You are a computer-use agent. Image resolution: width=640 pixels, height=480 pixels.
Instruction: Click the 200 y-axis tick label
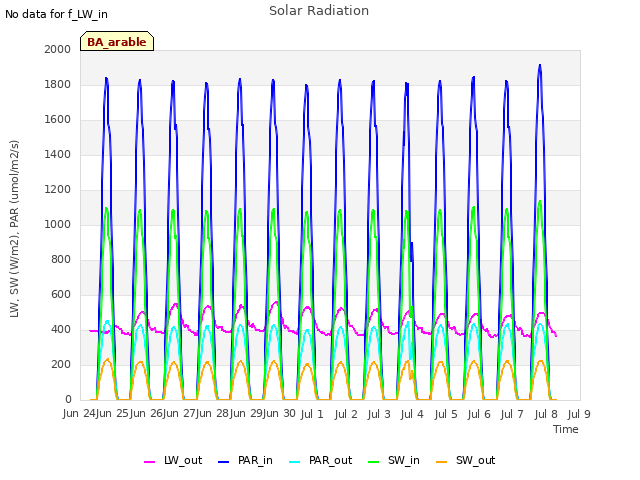pos(61,364)
